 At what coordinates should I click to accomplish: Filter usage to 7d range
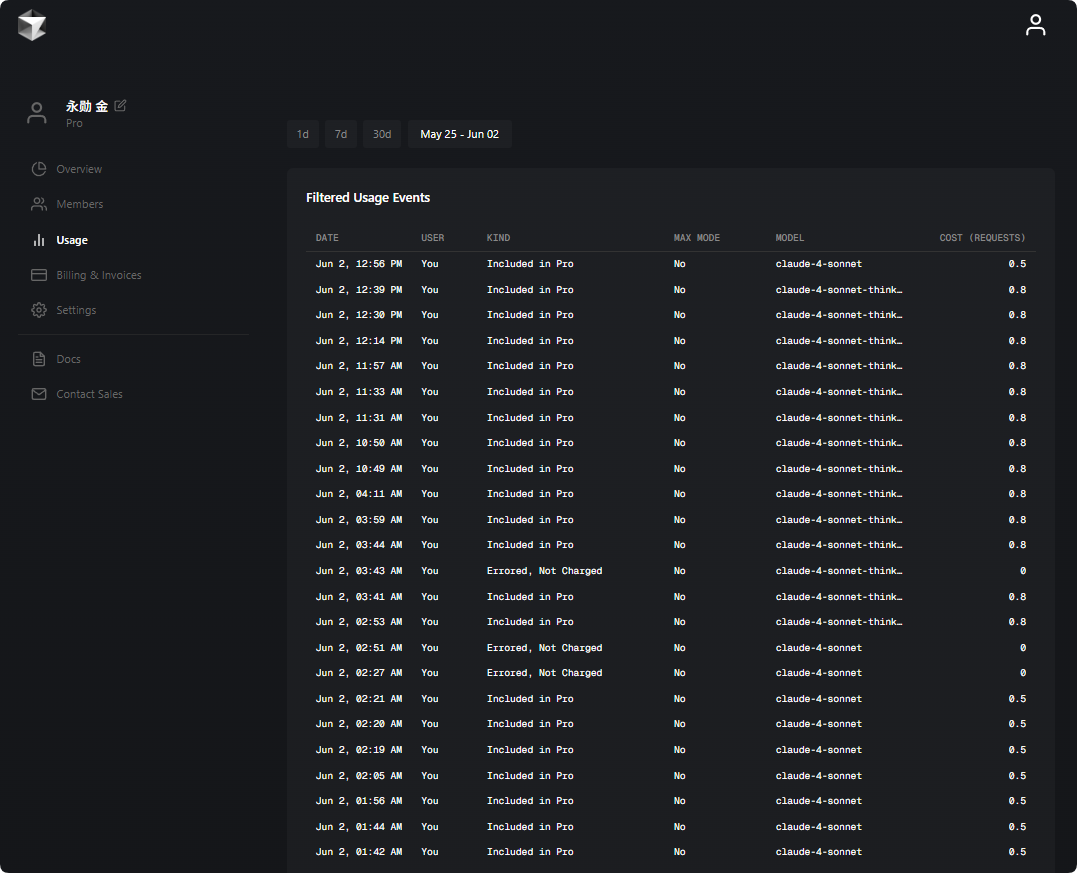coord(341,134)
